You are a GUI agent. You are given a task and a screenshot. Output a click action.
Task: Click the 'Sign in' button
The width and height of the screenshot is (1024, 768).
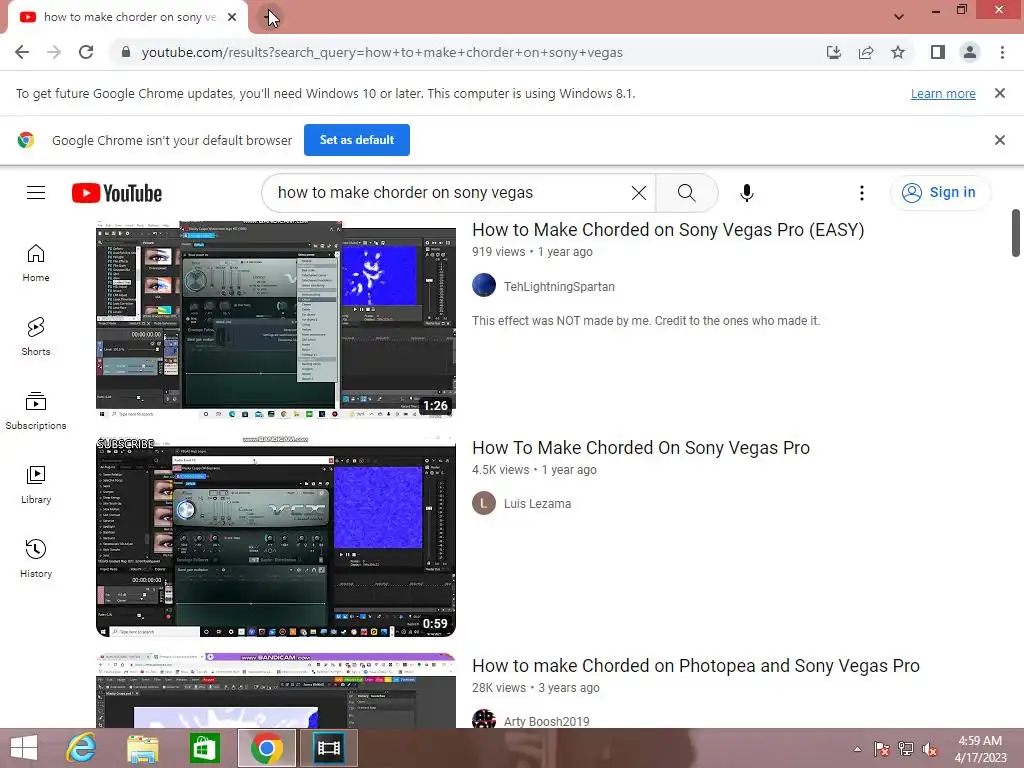click(x=939, y=193)
